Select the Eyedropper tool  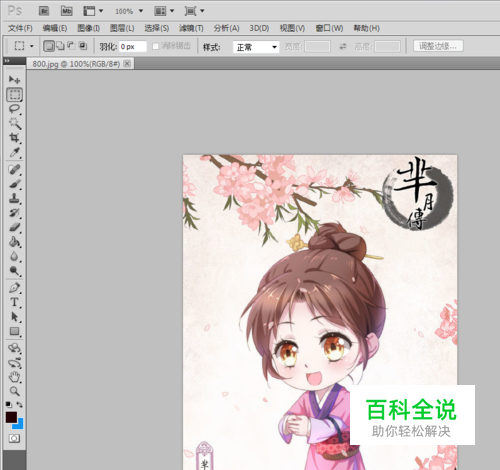(14, 152)
